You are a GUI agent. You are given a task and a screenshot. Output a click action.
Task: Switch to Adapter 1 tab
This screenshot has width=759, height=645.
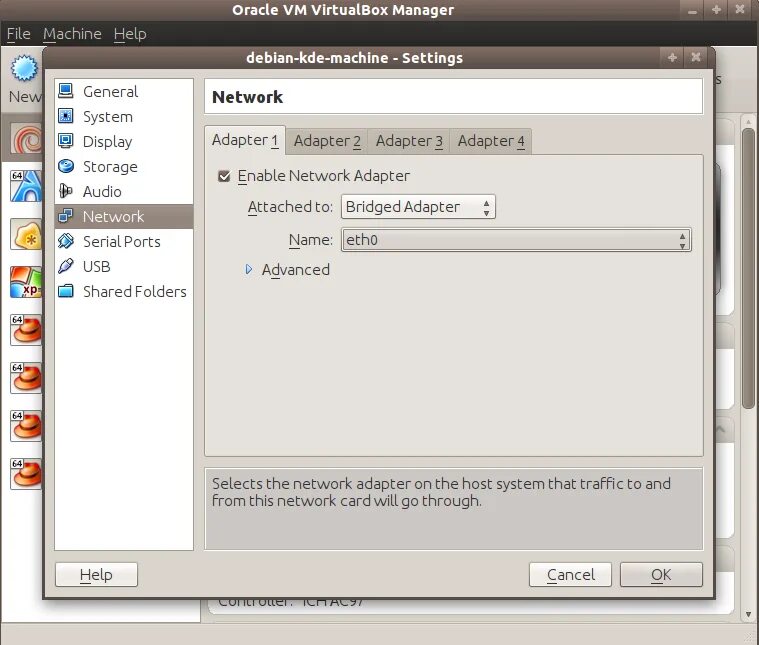click(x=245, y=140)
